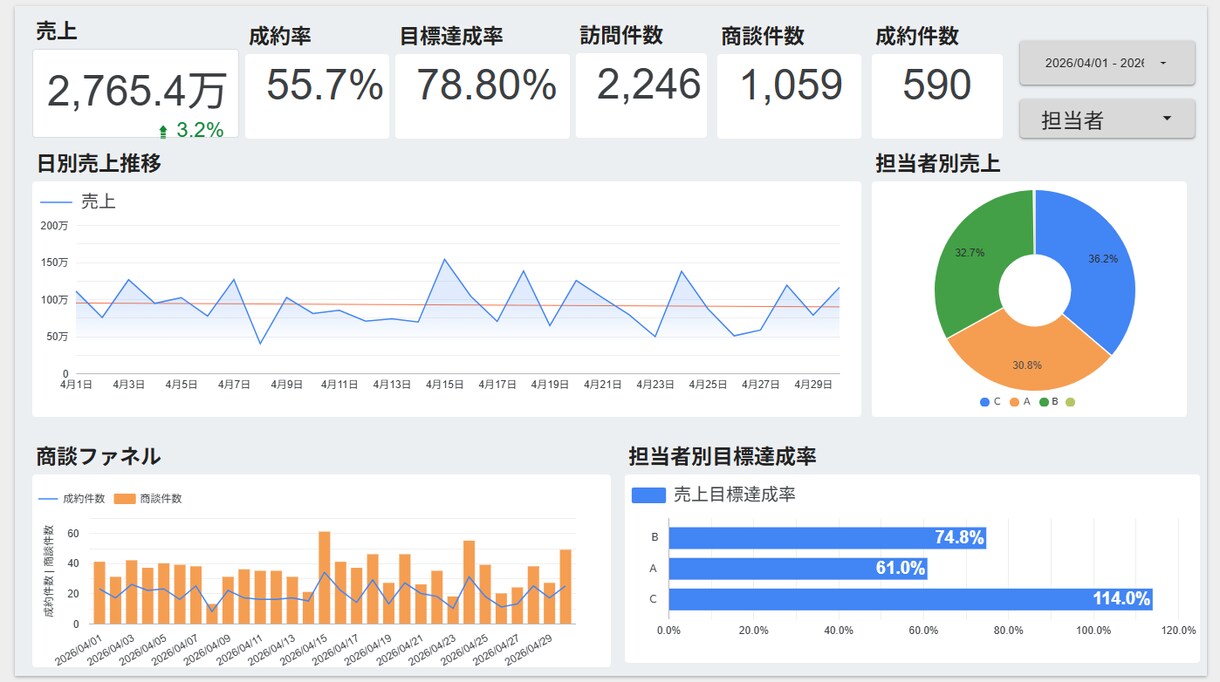The height and width of the screenshot is (682, 1220).
Task: Click the 200万 y-axis label
Action: click(x=54, y=226)
